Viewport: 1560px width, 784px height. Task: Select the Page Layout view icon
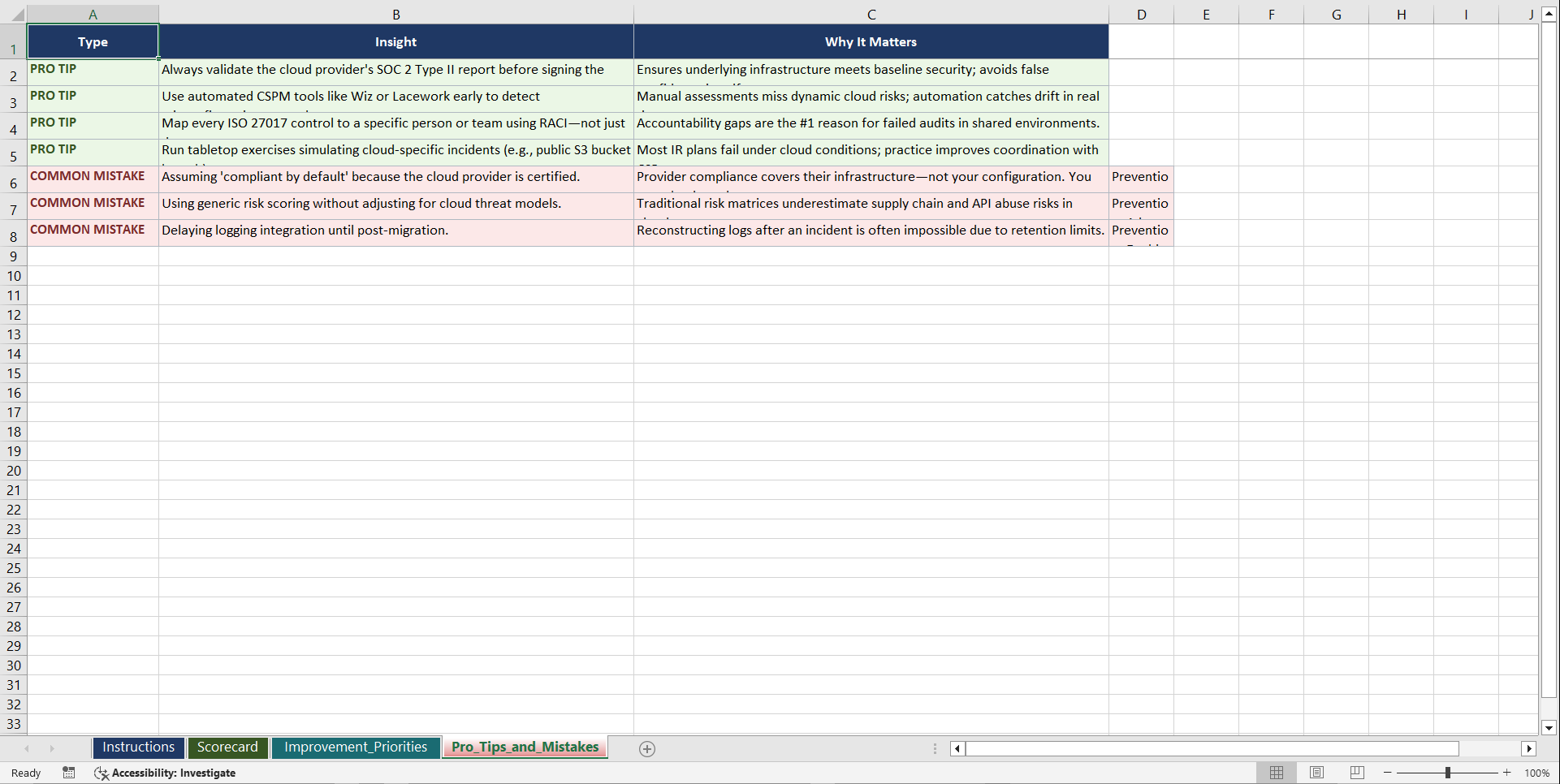1316,773
